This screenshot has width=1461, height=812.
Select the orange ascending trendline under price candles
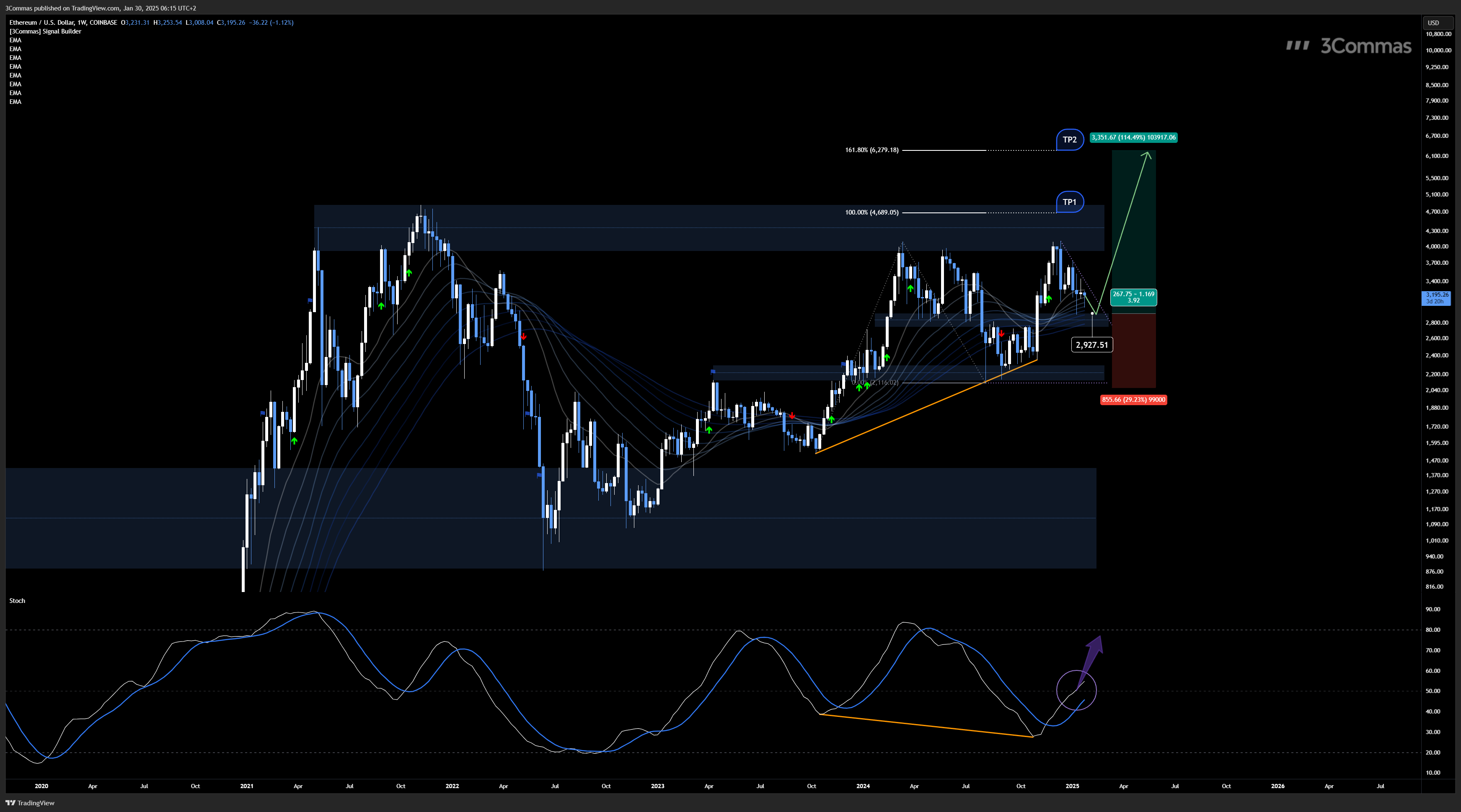pos(926,406)
